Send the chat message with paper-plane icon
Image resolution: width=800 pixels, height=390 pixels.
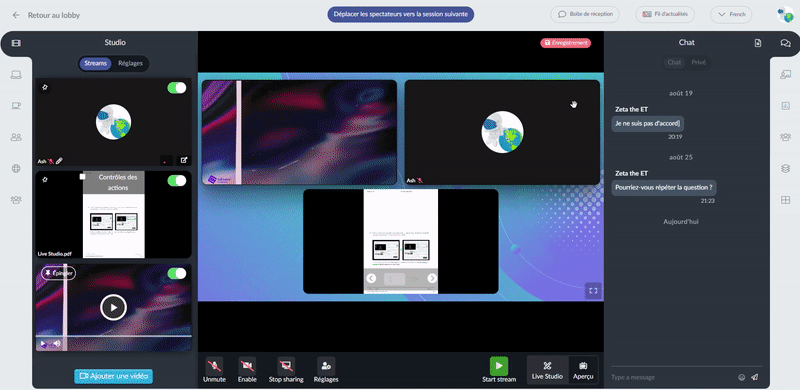(x=755, y=377)
